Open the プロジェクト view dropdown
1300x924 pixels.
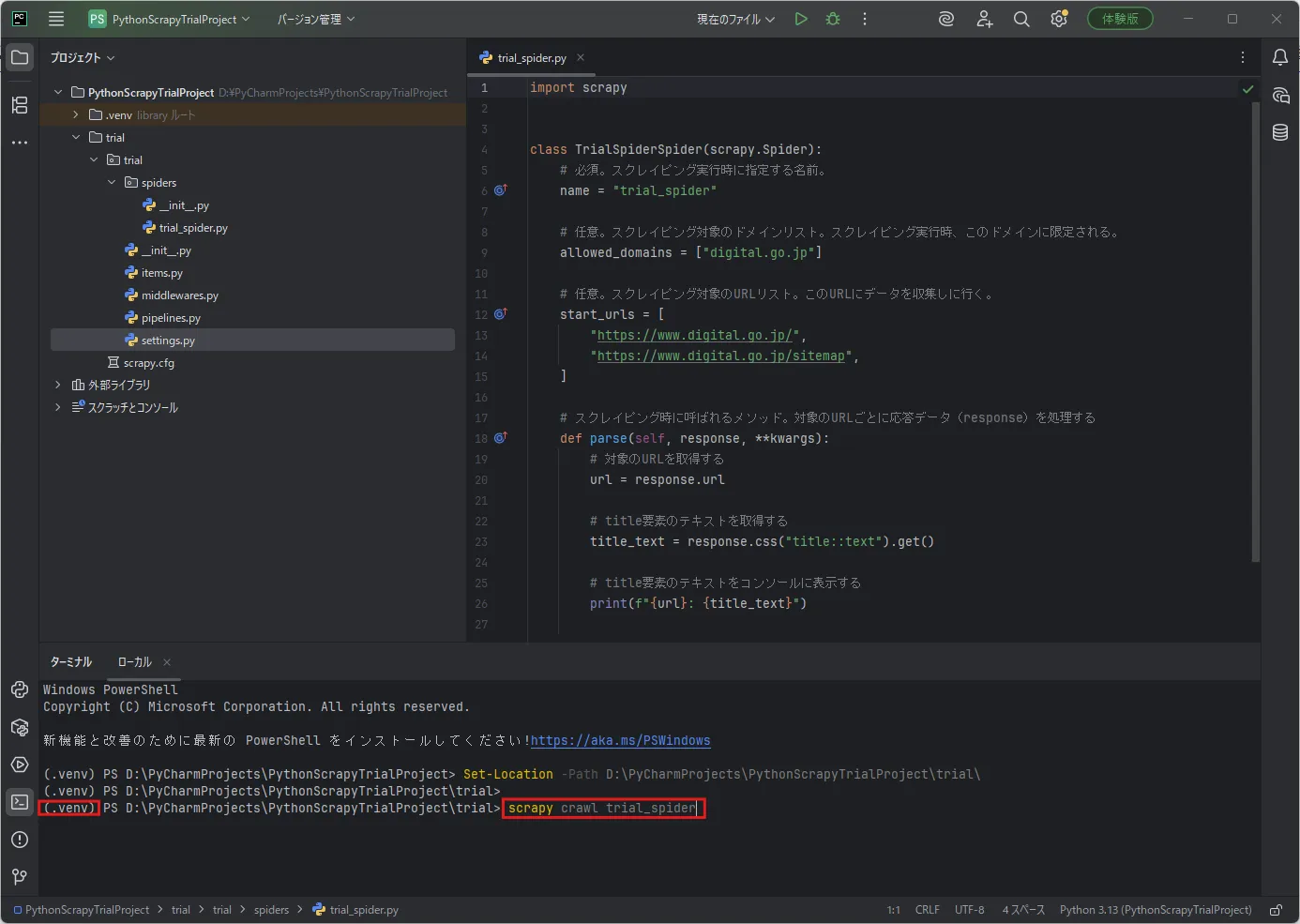[83, 58]
